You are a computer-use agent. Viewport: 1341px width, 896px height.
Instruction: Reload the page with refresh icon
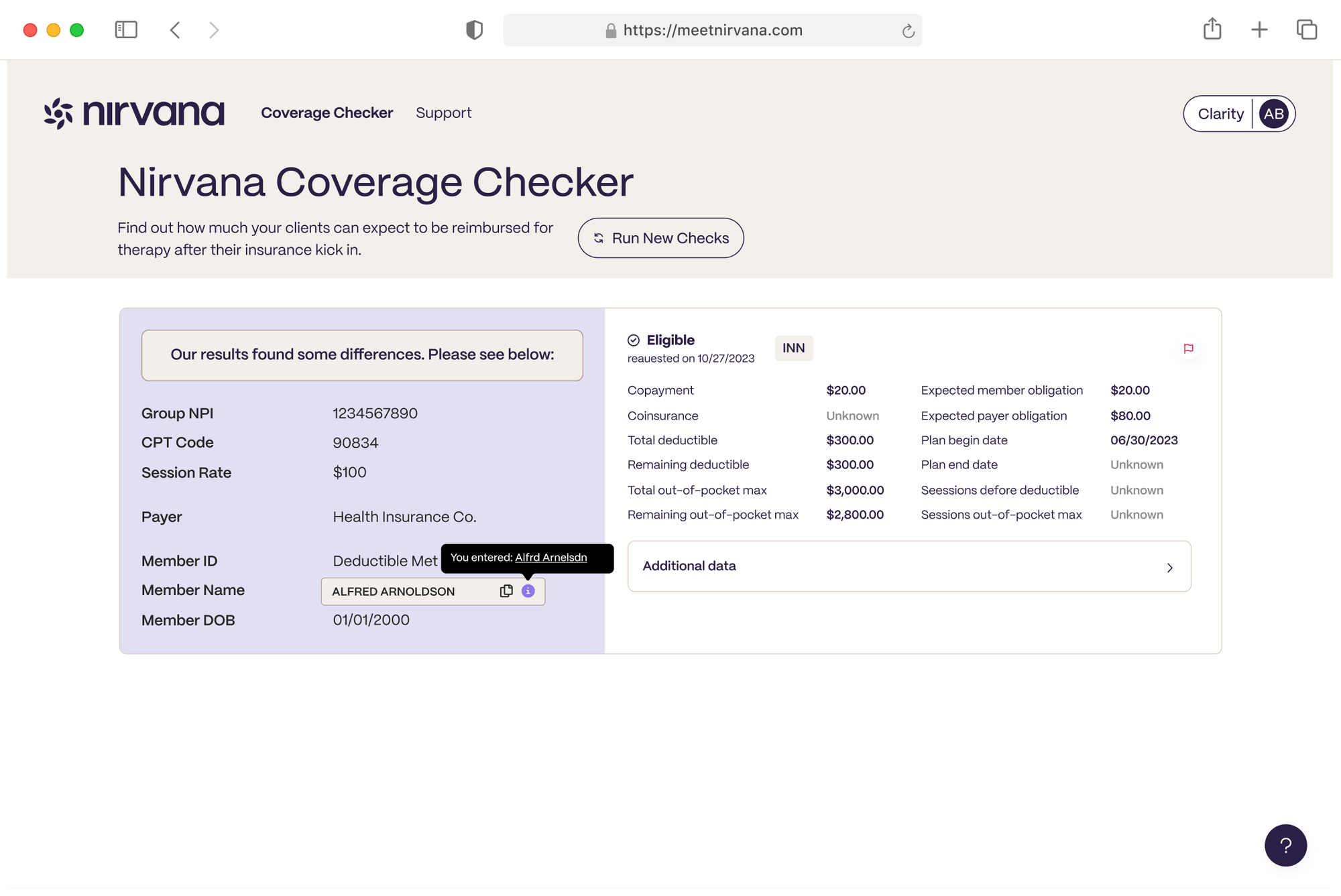click(908, 31)
